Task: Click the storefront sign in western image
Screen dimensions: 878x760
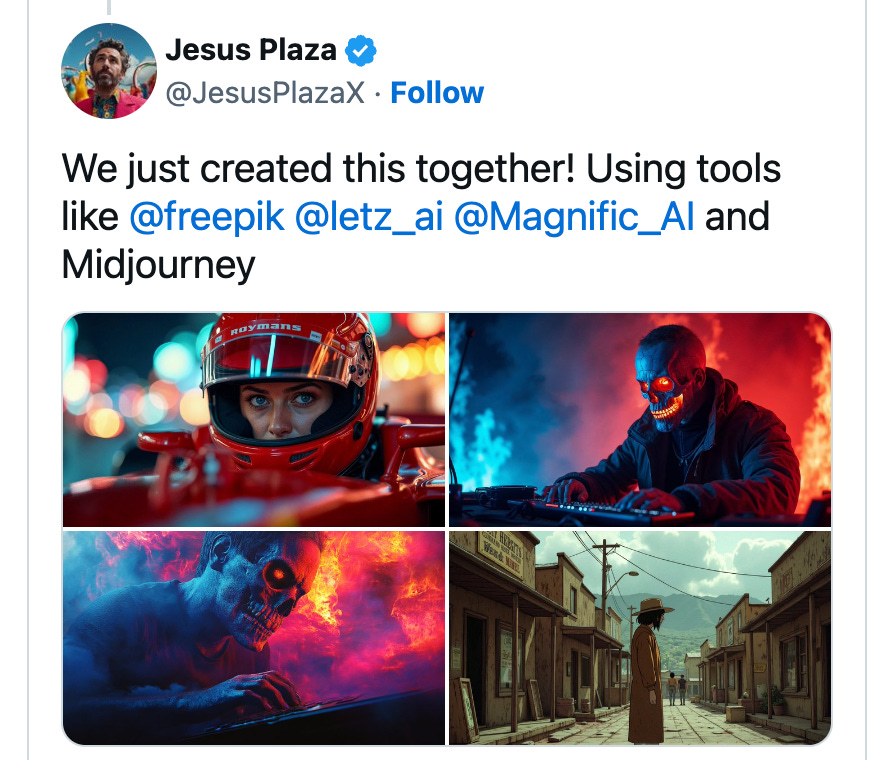Action: point(501,552)
